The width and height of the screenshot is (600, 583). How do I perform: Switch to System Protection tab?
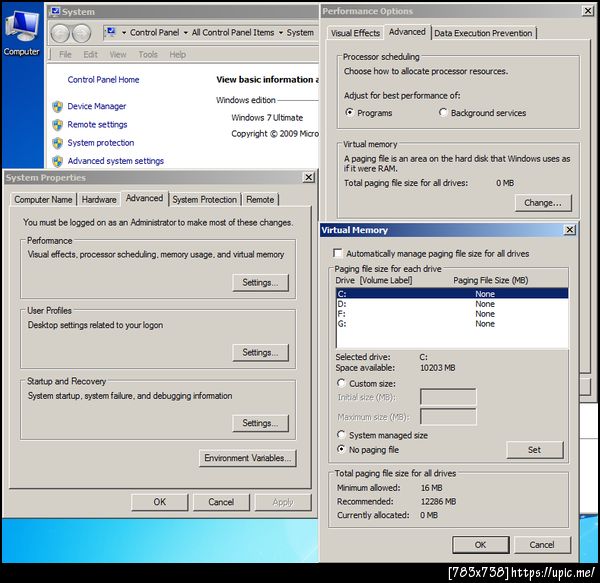(x=204, y=199)
